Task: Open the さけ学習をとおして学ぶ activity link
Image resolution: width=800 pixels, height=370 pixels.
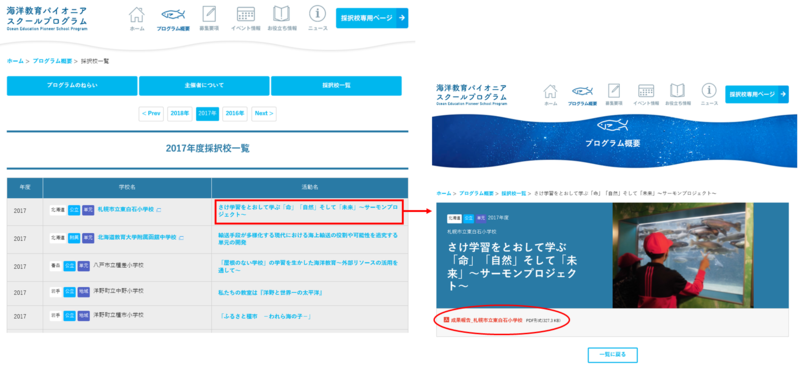Action: click(308, 211)
